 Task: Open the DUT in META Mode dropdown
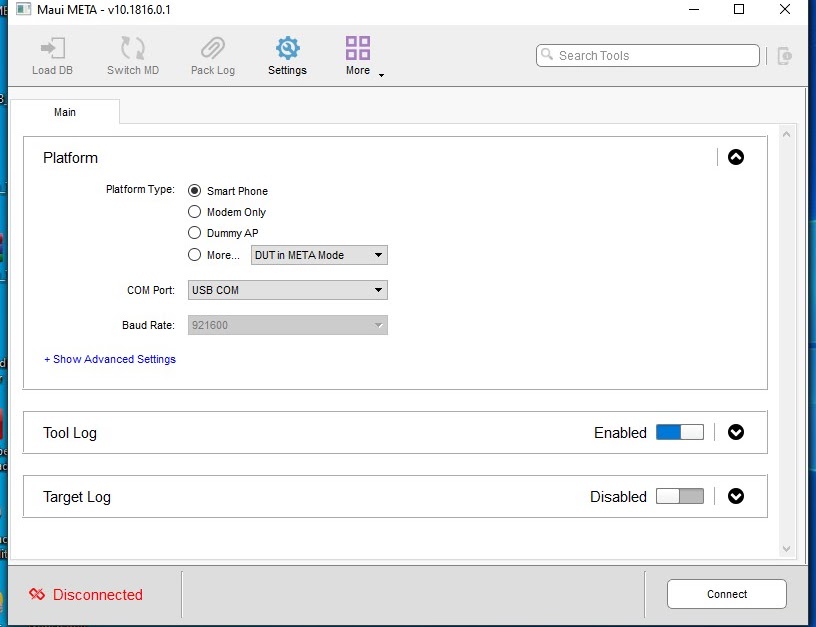click(319, 255)
